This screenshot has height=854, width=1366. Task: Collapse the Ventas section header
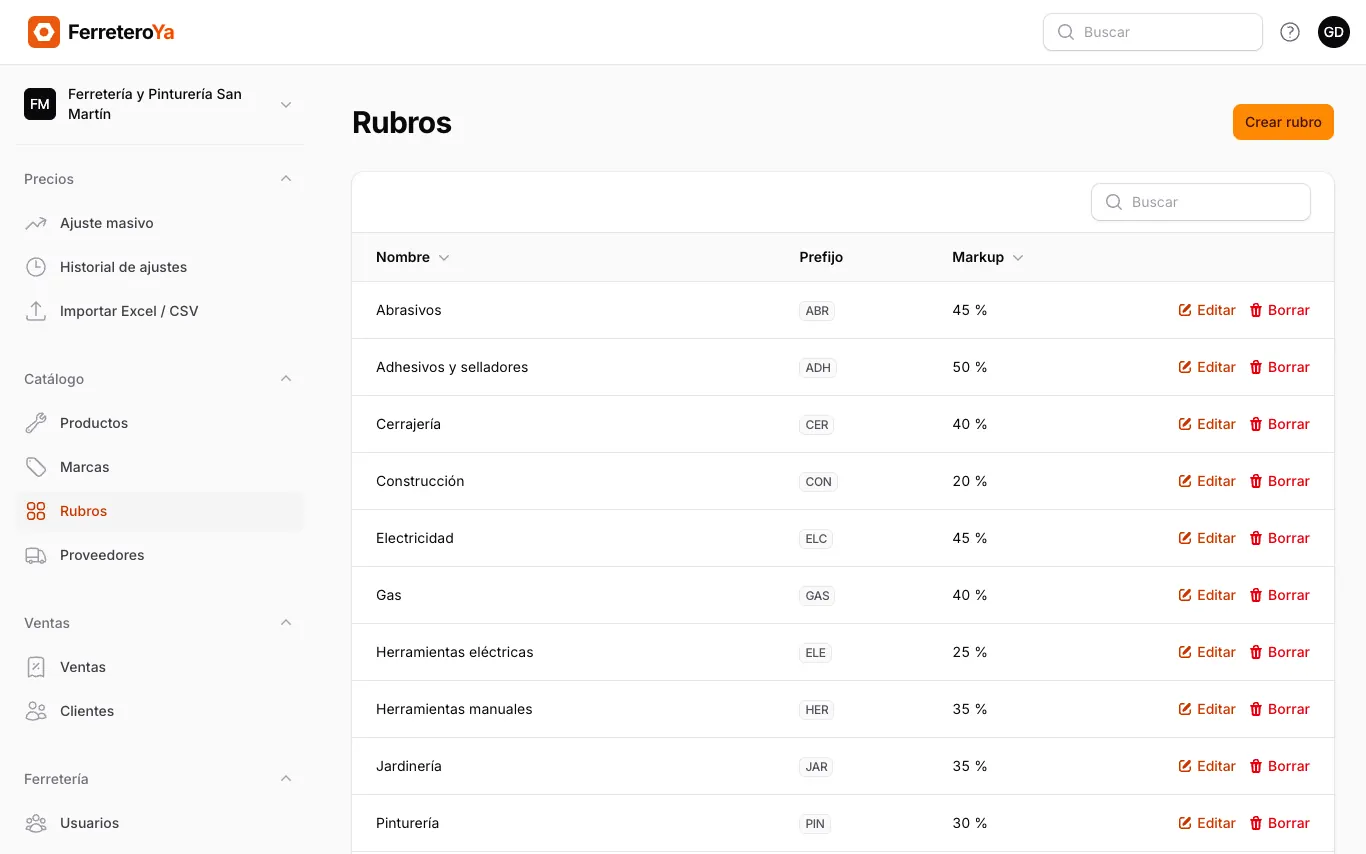point(286,623)
